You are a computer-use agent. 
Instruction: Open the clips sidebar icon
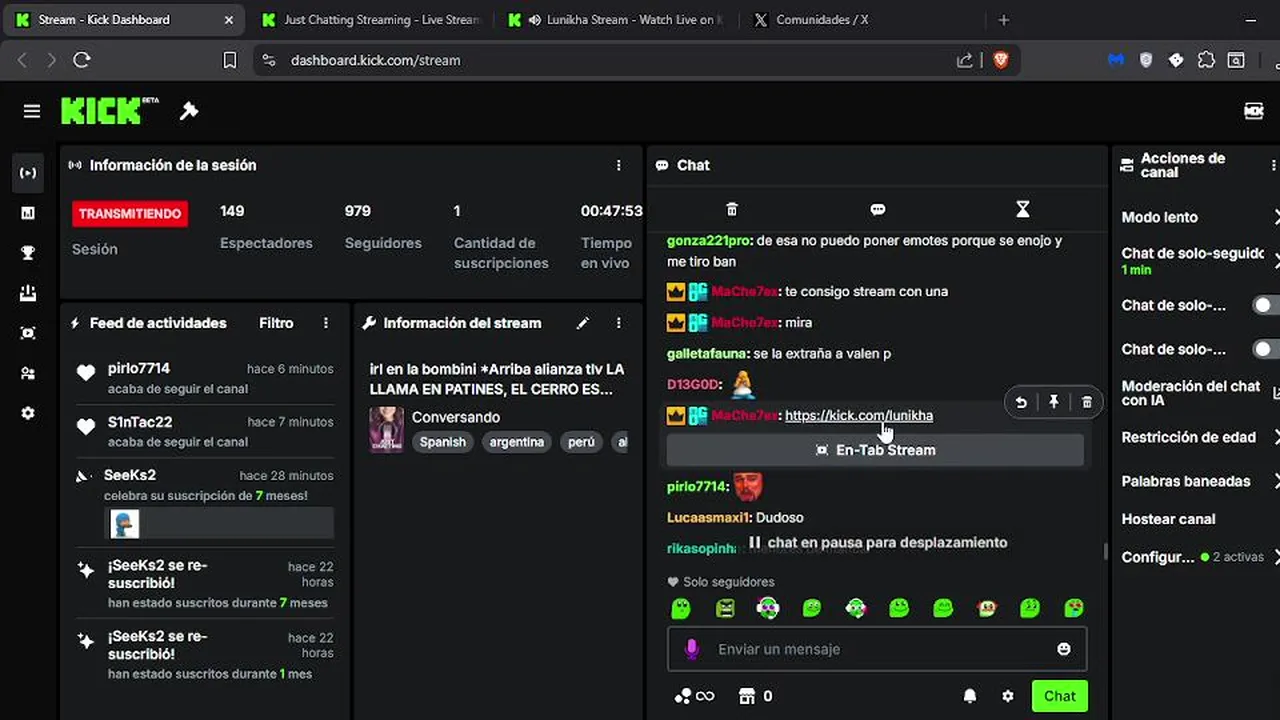click(28, 333)
